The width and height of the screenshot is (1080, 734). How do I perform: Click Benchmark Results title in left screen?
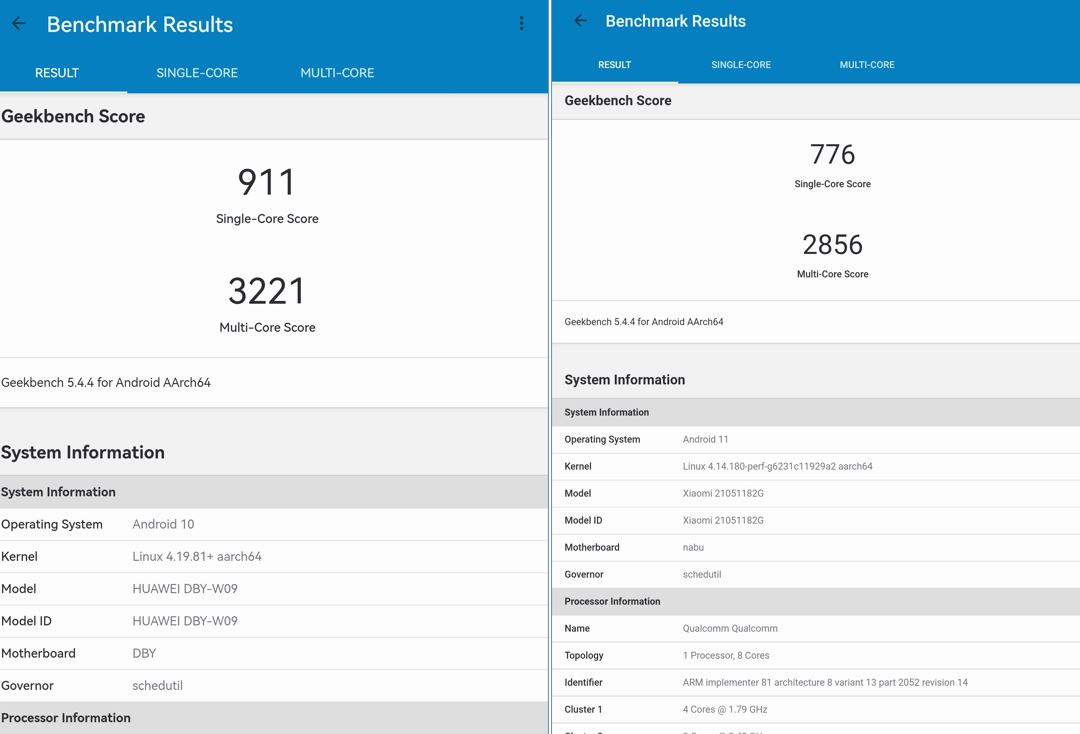click(x=140, y=25)
